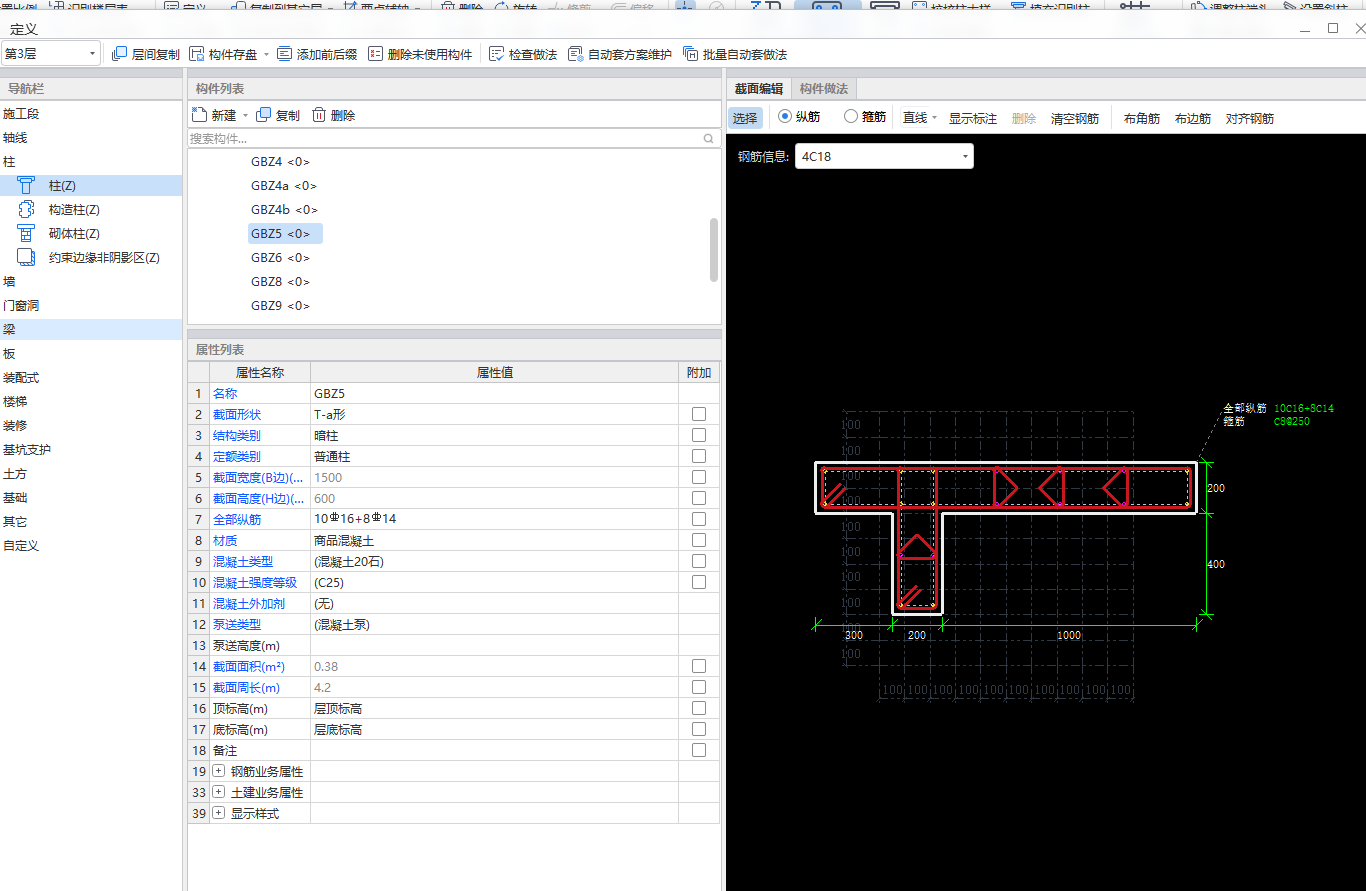This screenshot has height=891, width=1366.
Task: Click the 混凝土强度等级 value (C25)
Action: (494, 582)
